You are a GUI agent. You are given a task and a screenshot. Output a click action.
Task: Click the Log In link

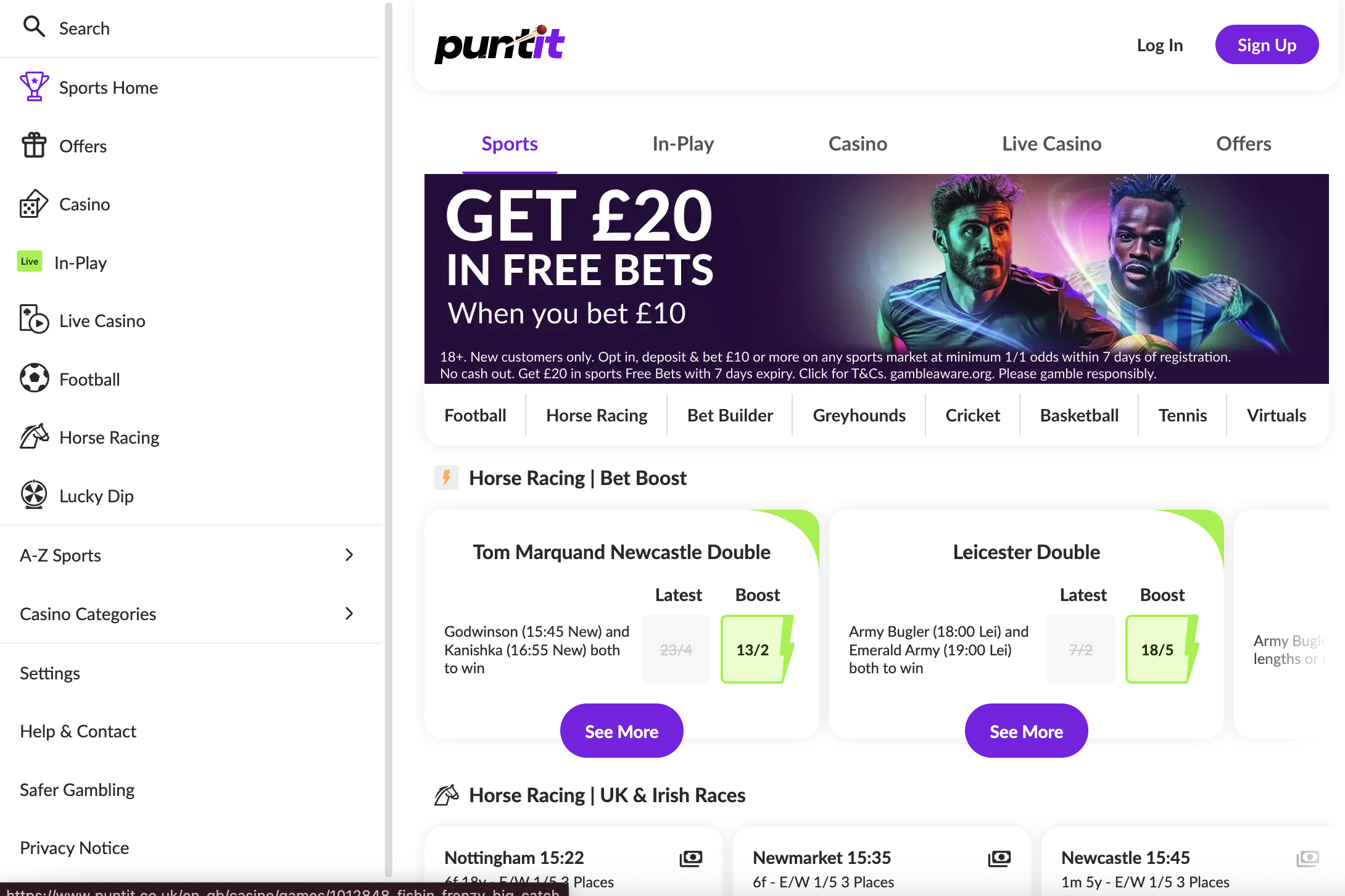1160,44
